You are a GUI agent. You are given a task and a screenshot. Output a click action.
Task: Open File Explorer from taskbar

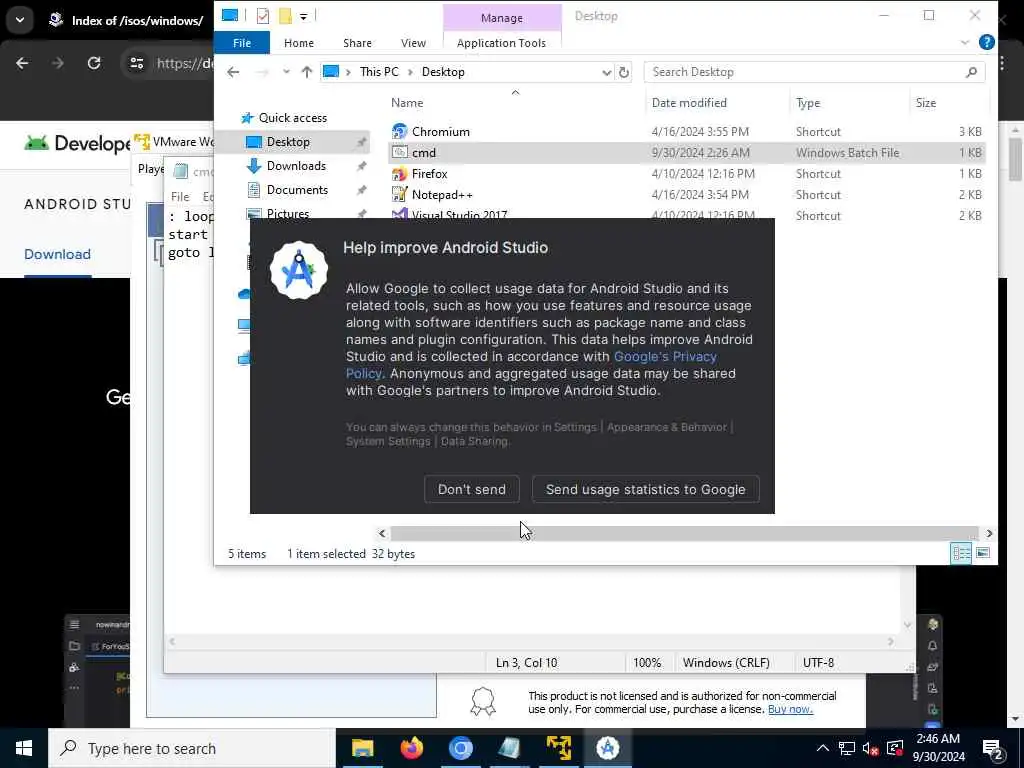[362, 748]
